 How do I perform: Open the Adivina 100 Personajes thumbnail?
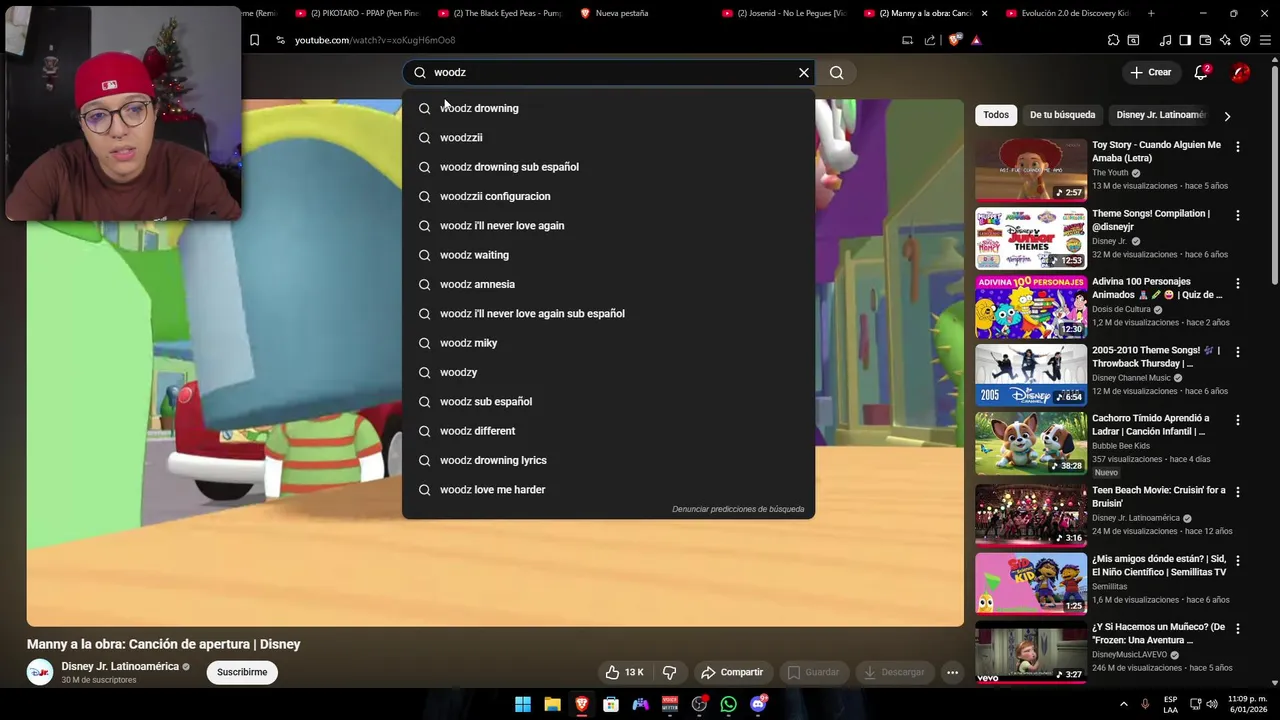(x=1031, y=307)
